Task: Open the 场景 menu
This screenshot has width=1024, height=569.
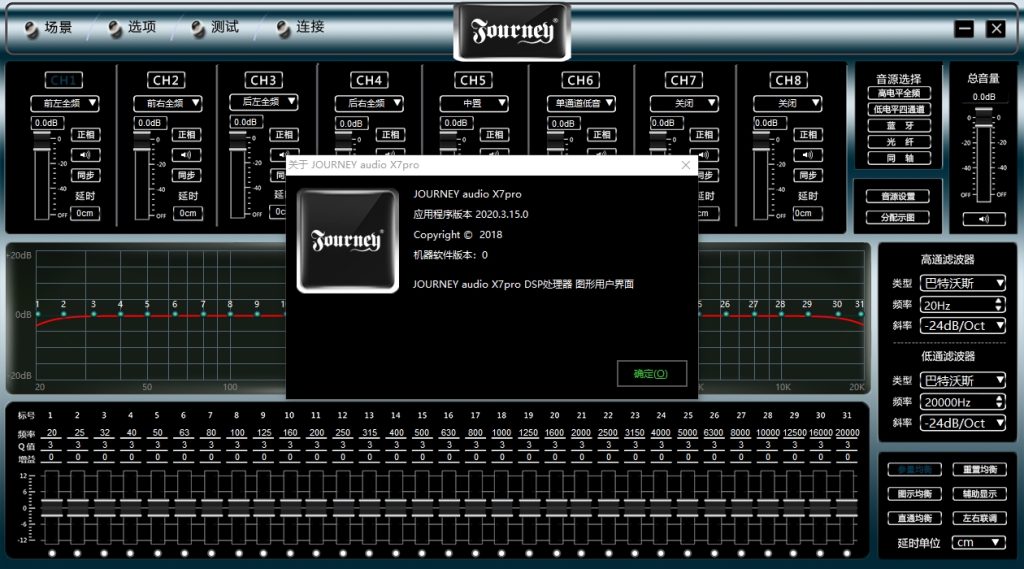Action: (49, 27)
